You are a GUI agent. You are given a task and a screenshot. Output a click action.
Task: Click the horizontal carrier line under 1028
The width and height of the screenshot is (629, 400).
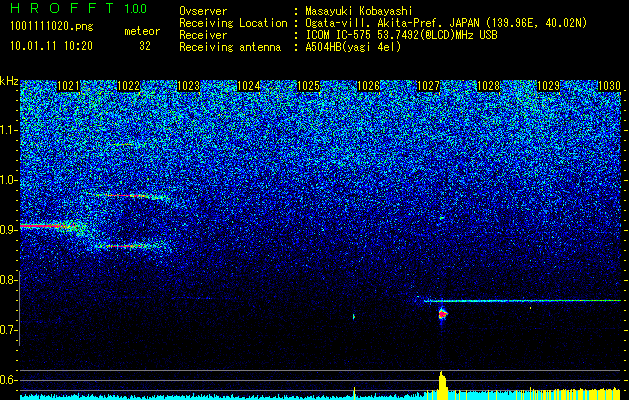(522, 301)
